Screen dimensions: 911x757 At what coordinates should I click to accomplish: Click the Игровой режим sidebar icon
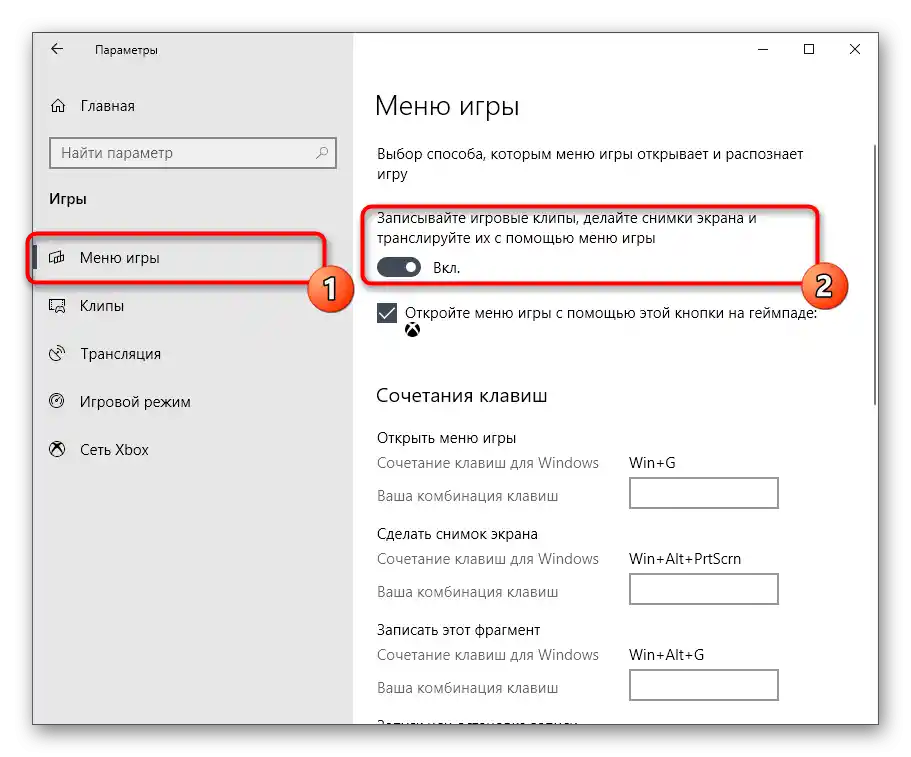click(57, 401)
